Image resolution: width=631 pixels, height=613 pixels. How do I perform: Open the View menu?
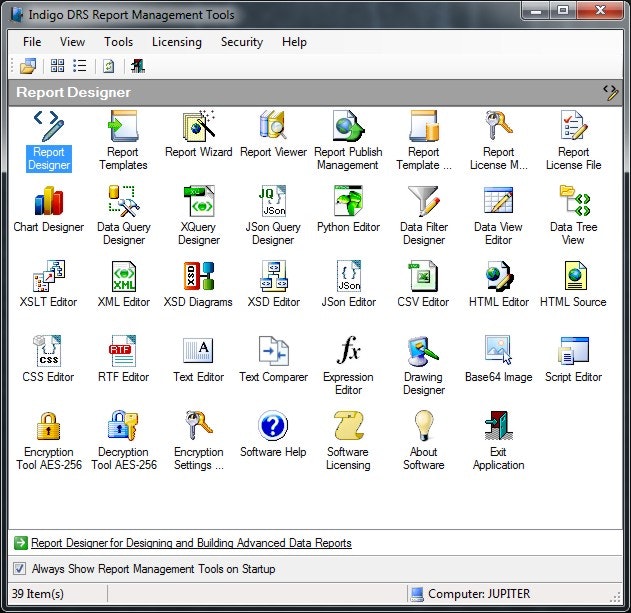click(x=72, y=42)
